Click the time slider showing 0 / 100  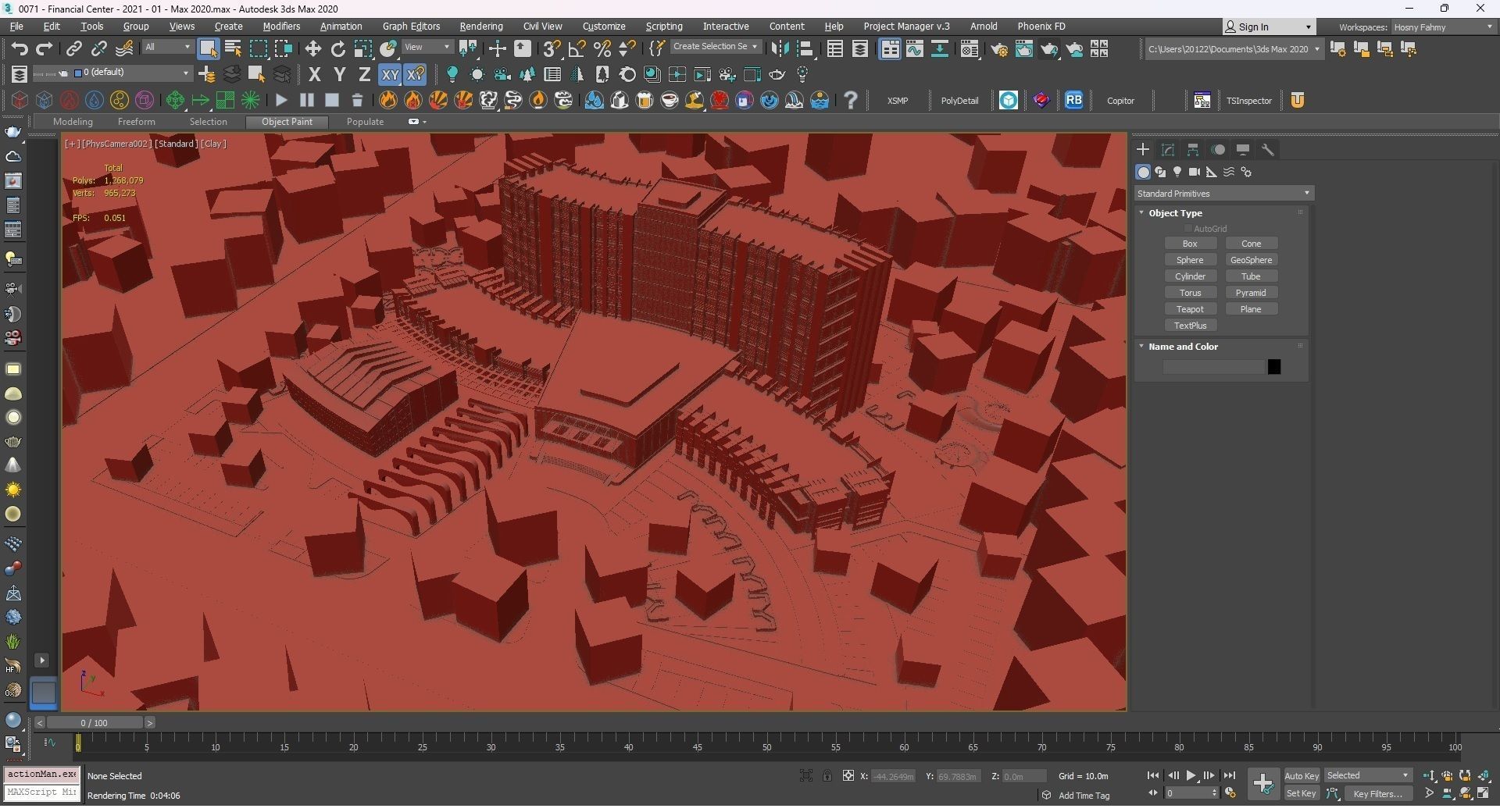click(x=94, y=723)
